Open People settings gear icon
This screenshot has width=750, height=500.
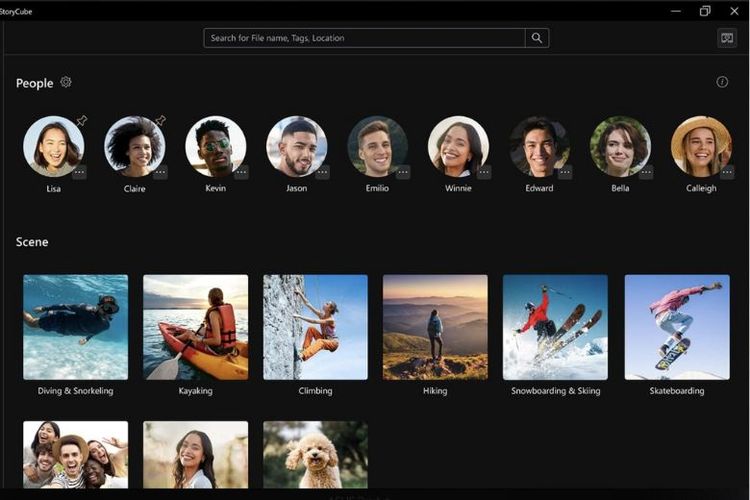(66, 83)
